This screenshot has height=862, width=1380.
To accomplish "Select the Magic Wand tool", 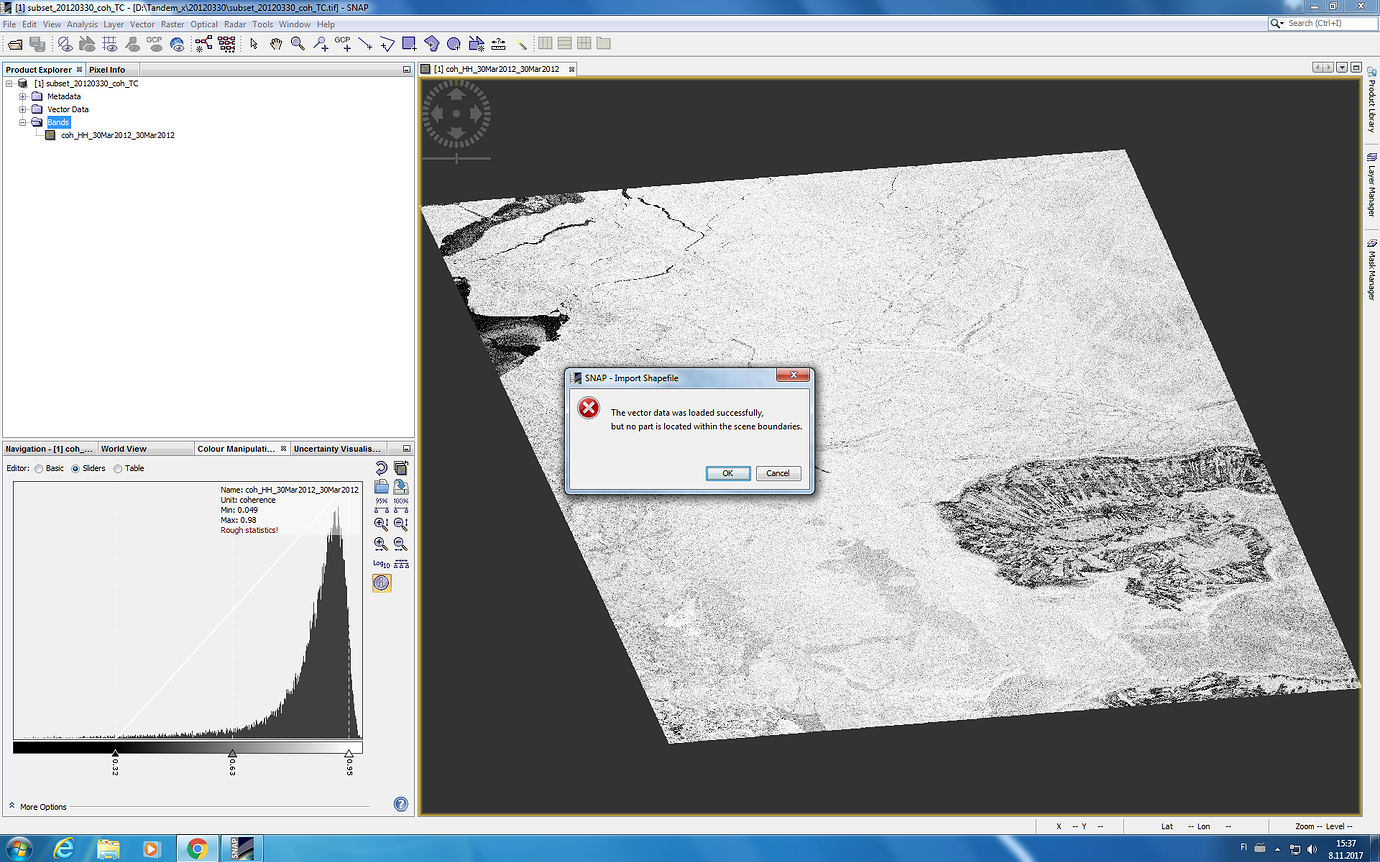I will (x=523, y=44).
